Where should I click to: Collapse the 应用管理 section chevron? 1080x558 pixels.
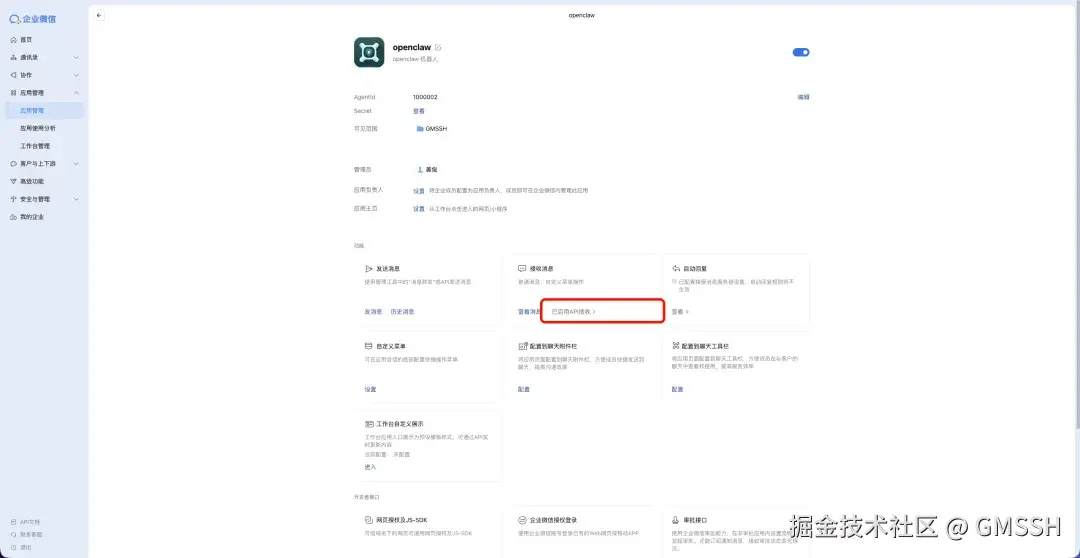(76, 92)
